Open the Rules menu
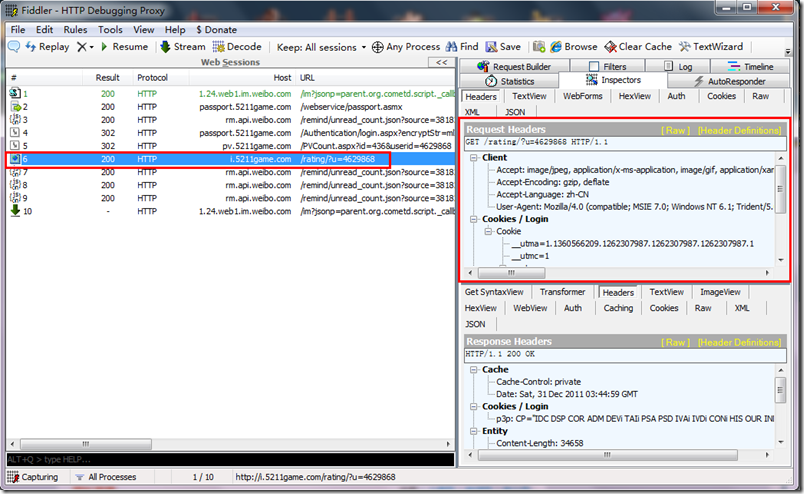 pos(75,30)
